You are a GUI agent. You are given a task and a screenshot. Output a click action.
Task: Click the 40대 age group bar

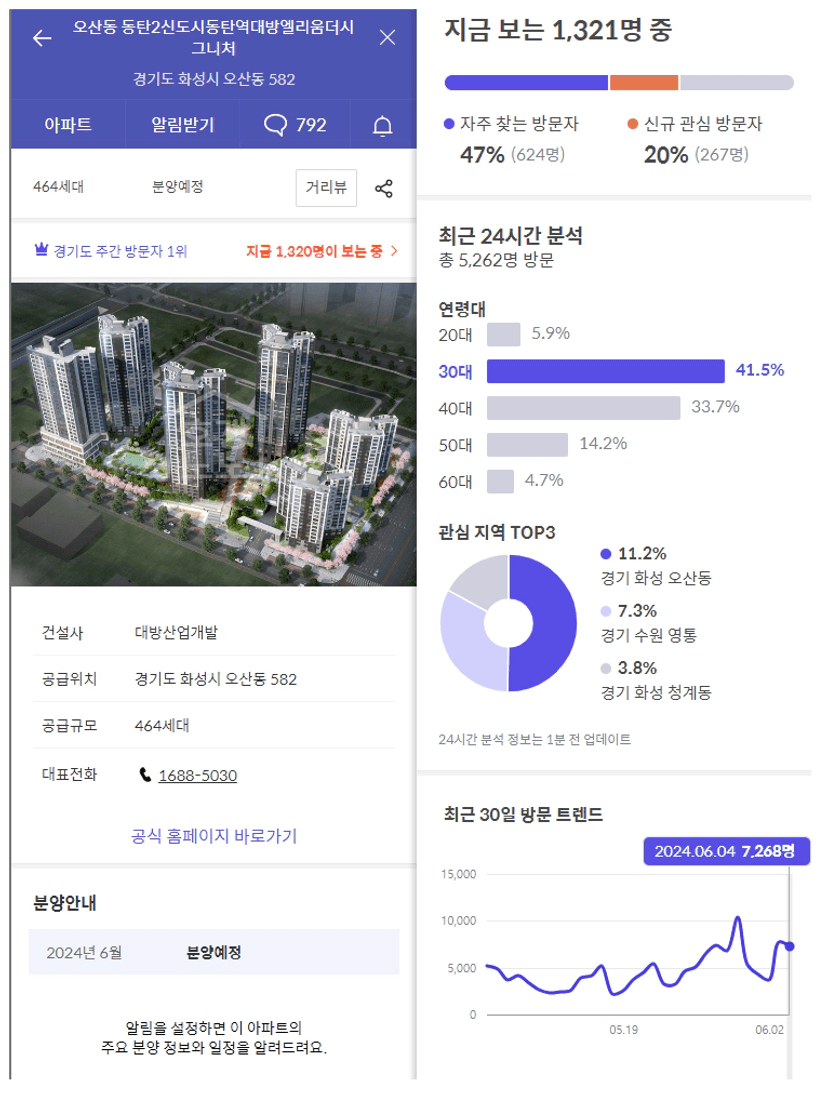583,408
